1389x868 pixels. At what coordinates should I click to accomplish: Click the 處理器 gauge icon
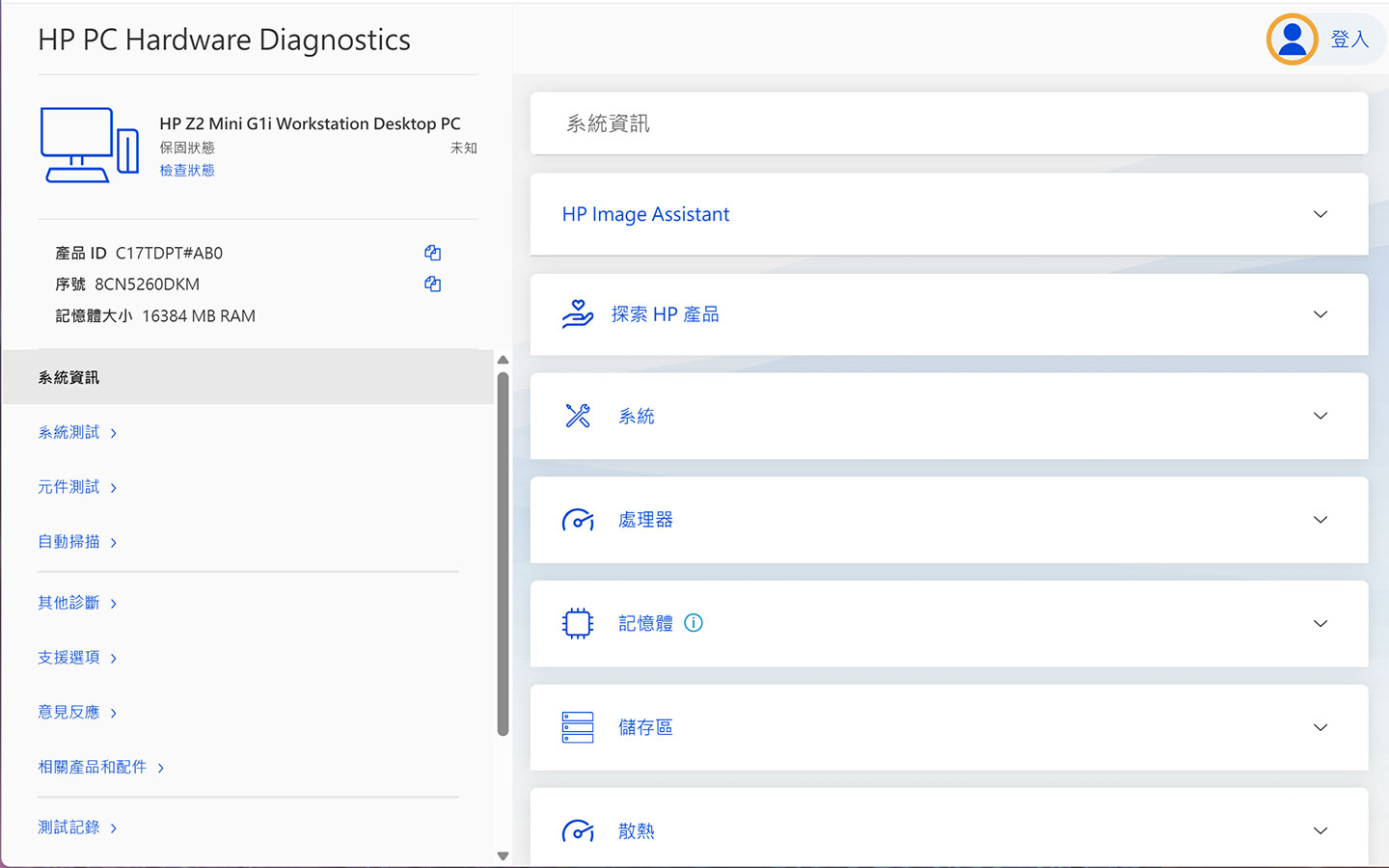pyautogui.click(x=577, y=519)
